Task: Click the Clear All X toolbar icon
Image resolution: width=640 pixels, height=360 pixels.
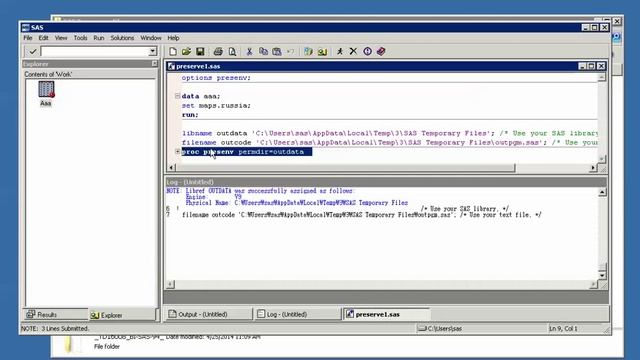Action: pos(353,51)
